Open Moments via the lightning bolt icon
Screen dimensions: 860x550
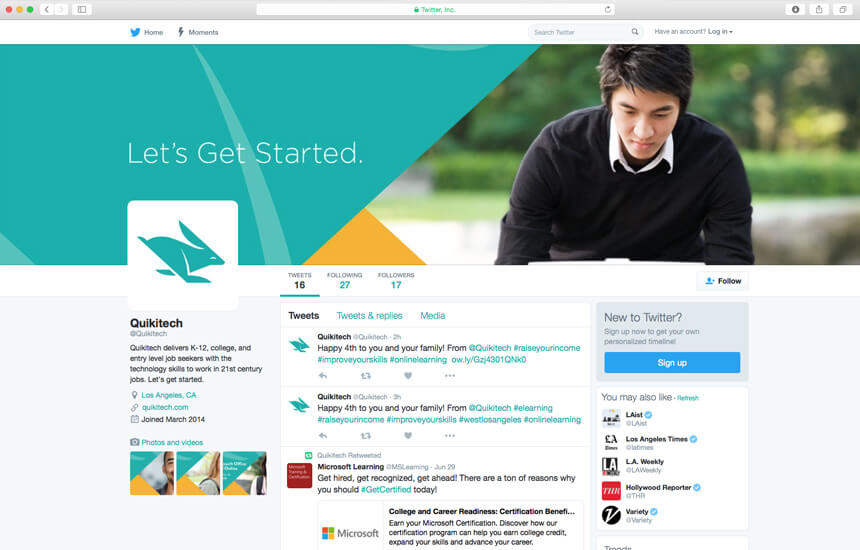[180, 32]
